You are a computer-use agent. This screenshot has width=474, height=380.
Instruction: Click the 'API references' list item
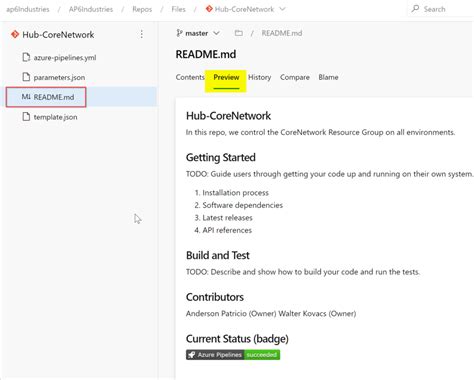click(227, 230)
